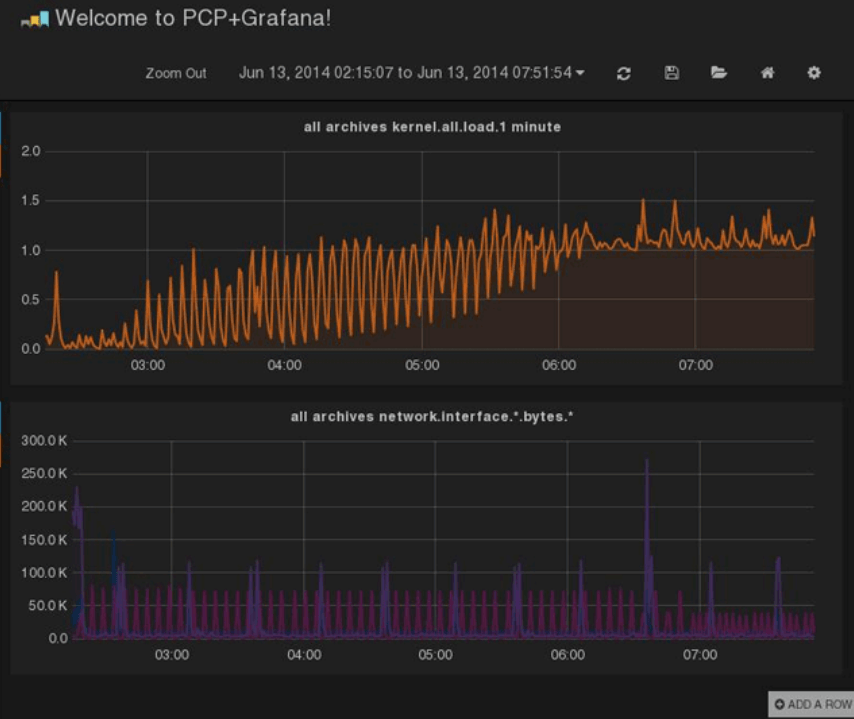This screenshot has height=719, width=854.
Task: Save the dashboard with floppy disk icon
Action: pos(672,73)
